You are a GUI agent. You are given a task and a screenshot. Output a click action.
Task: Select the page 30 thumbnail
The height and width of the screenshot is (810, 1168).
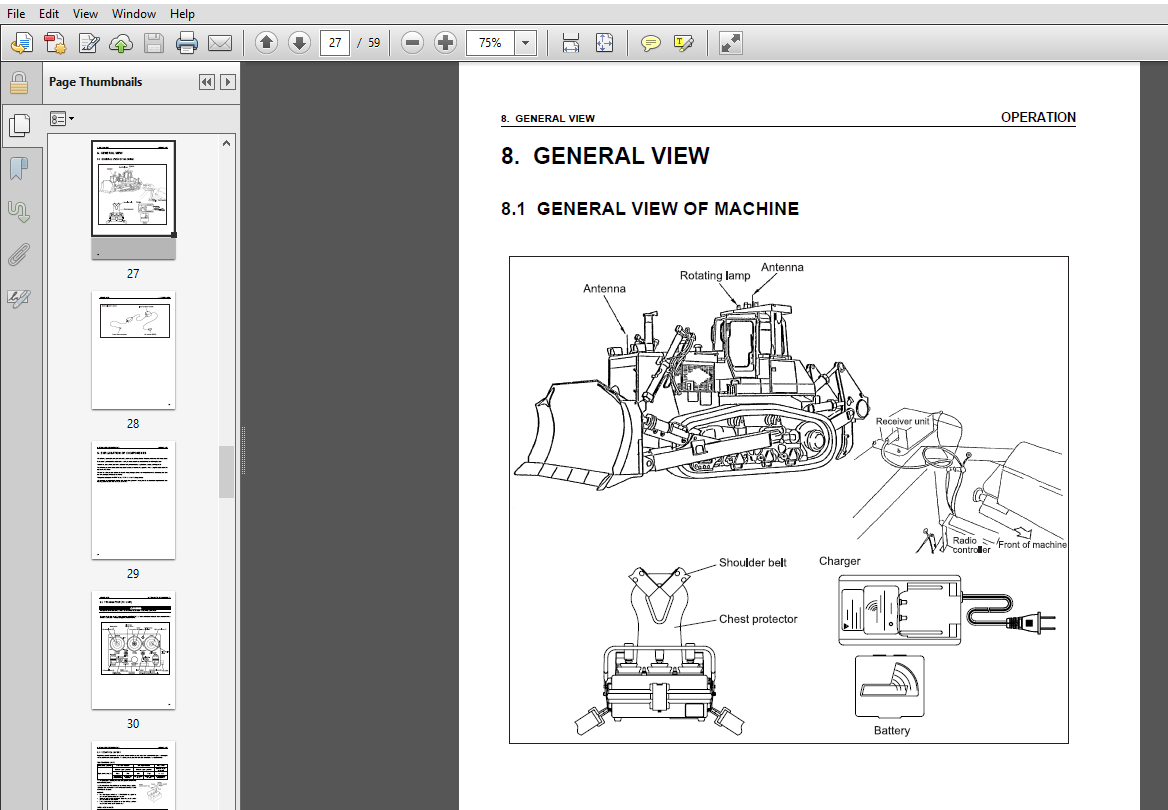click(x=133, y=650)
